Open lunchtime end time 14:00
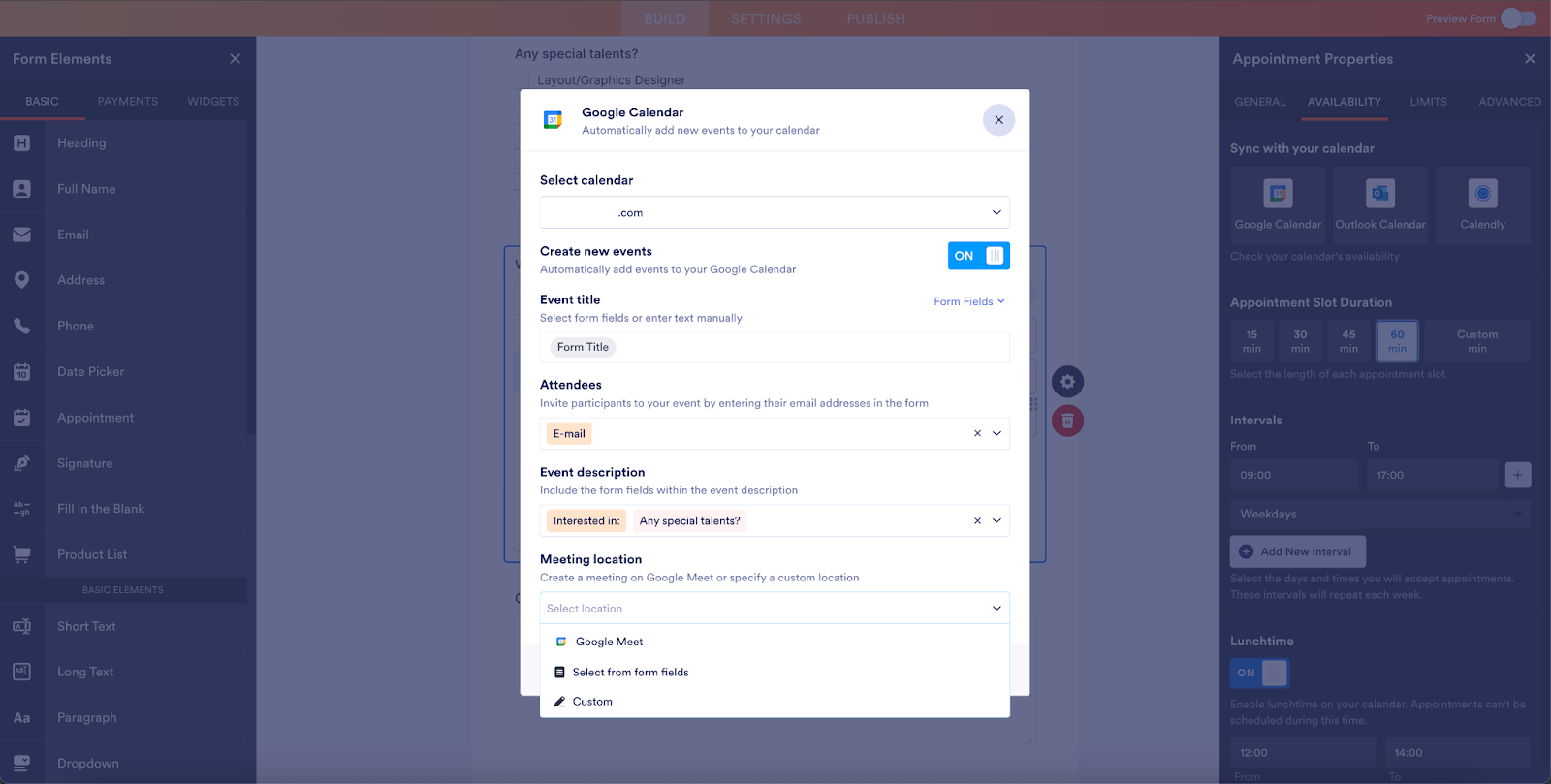This screenshot has height=784, width=1551. 1458,753
